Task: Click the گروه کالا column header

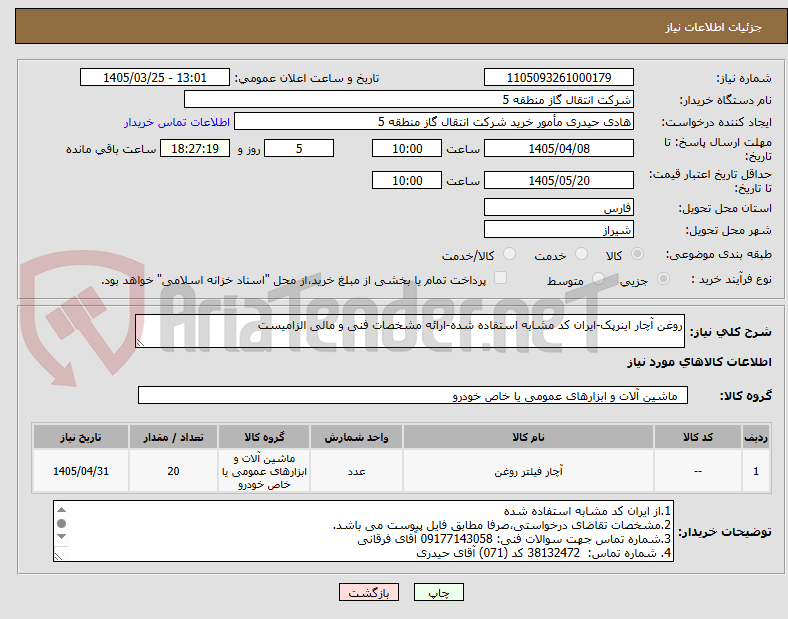Action: point(264,437)
